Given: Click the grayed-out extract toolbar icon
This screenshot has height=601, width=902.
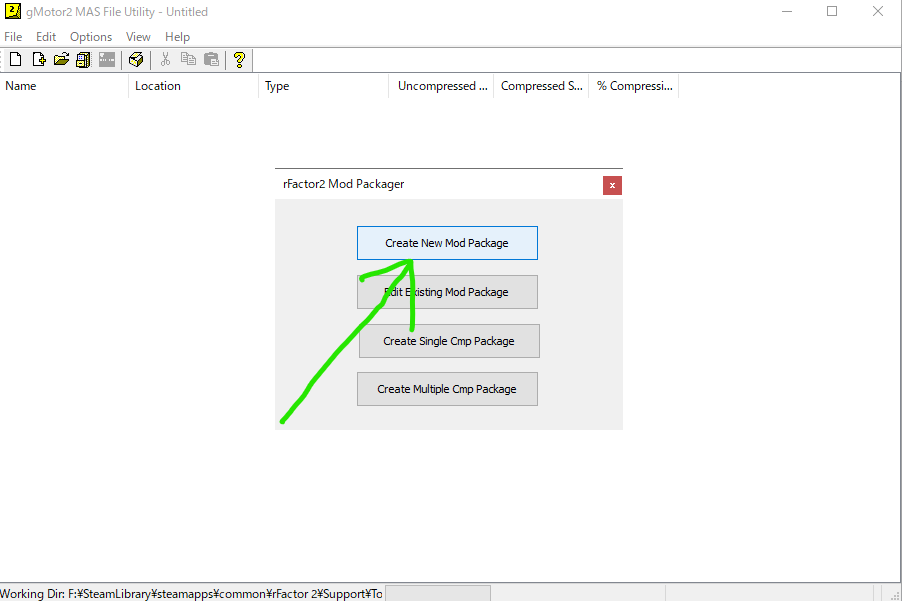Looking at the screenshot, I should click(106, 59).
